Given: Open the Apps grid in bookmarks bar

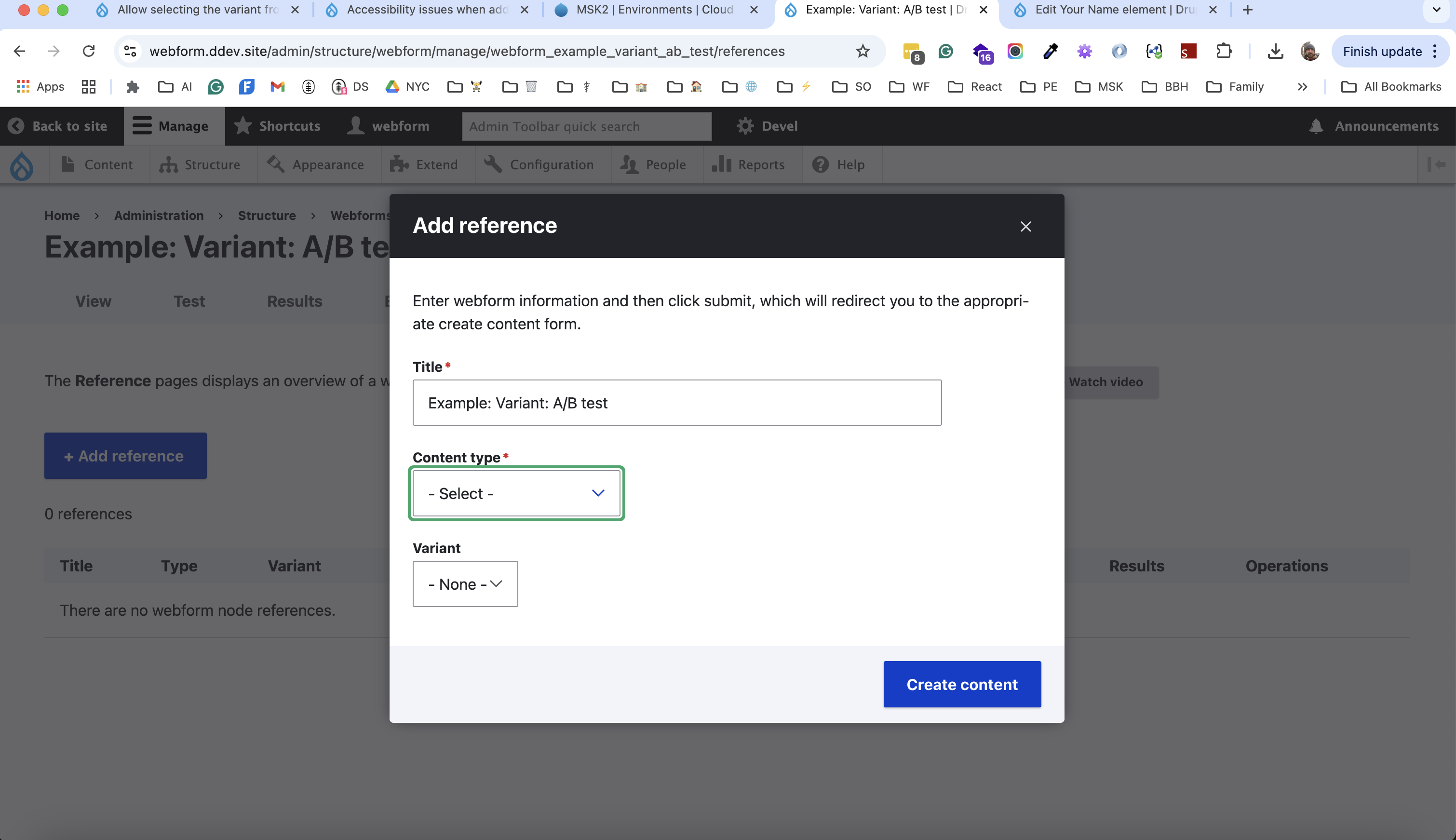Looking at the screenshot, I should tap(40, 86).
